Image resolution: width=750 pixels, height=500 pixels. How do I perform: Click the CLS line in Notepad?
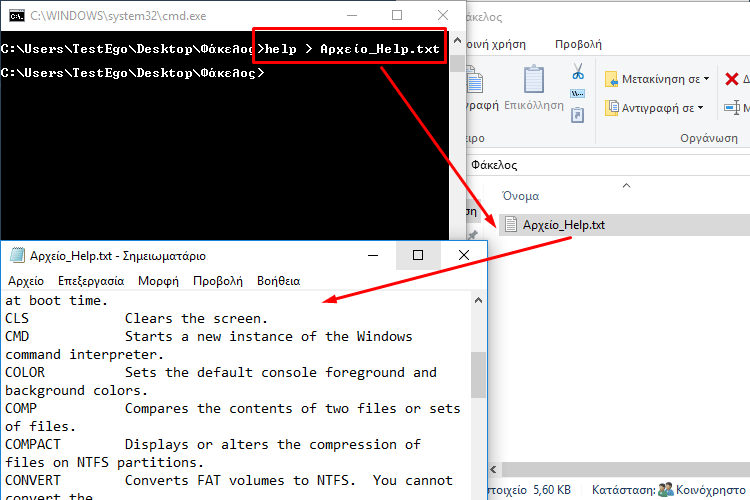pos(136,318)
